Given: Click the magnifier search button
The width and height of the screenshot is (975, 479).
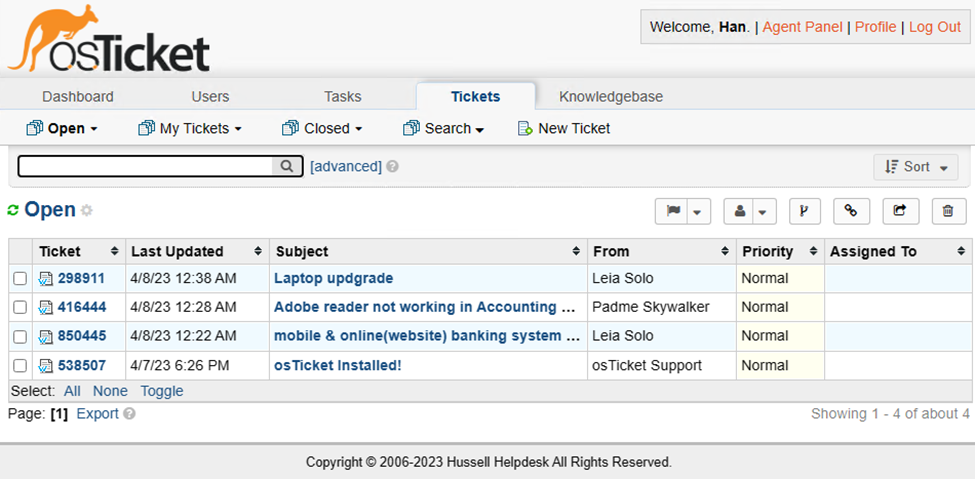Looking at the screenshot, I should point(287,166).
